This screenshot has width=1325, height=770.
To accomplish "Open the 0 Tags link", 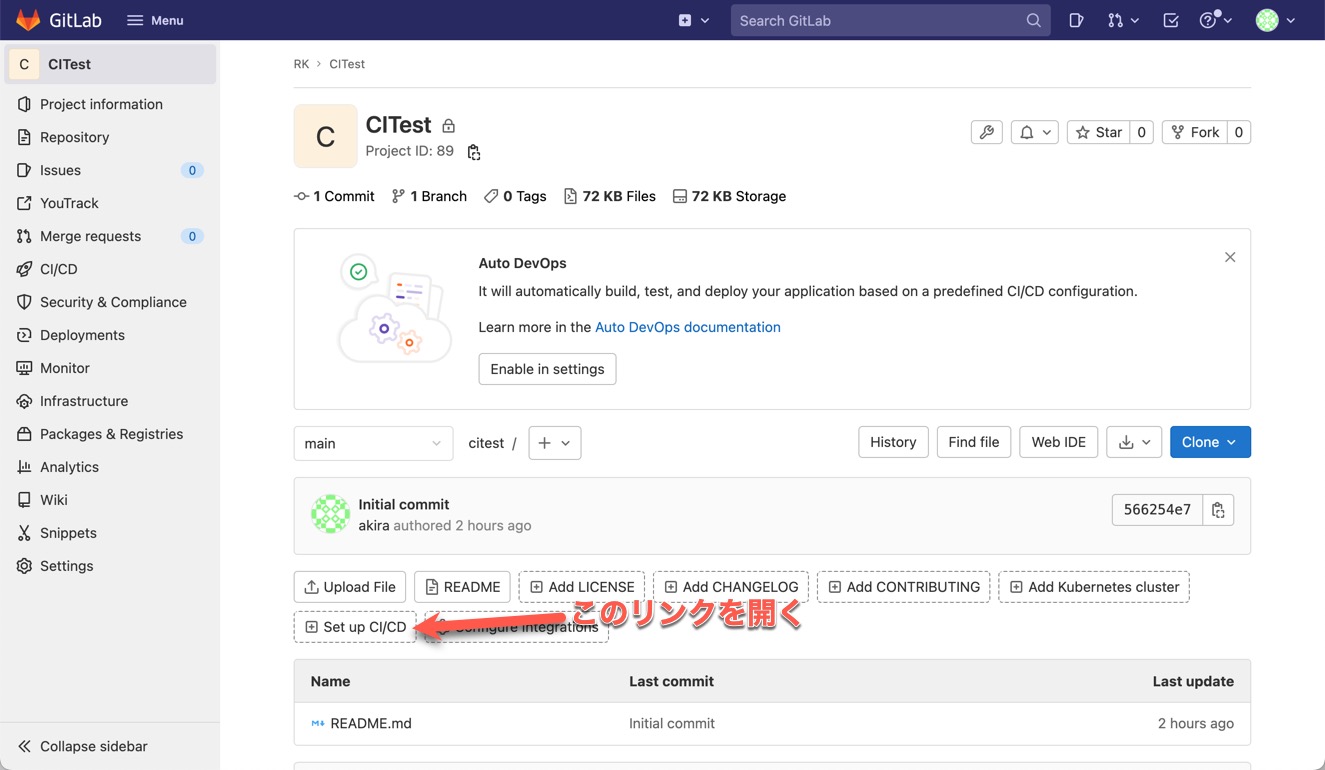I will [515, 196].
